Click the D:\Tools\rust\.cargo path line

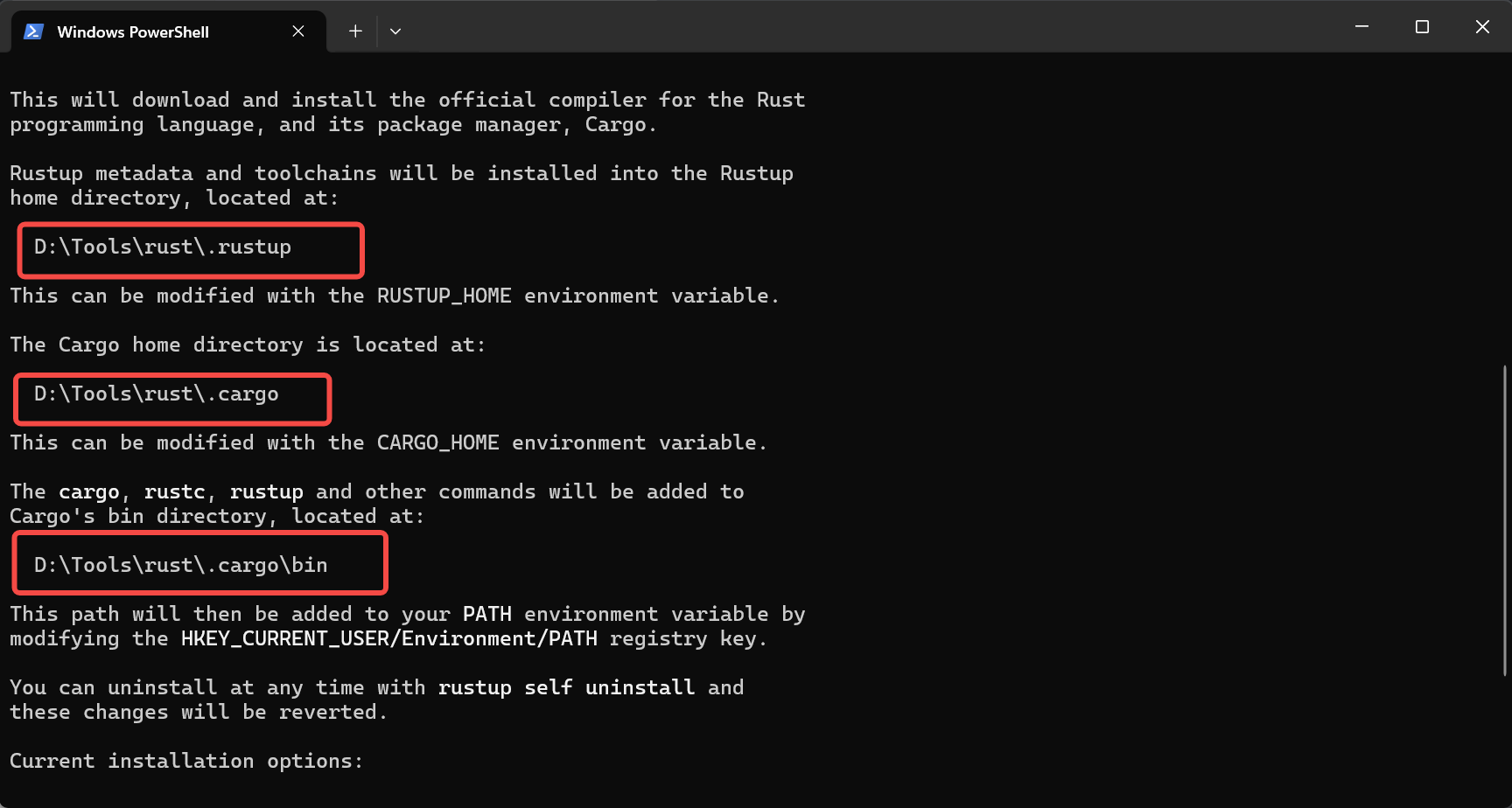(x=157, y=394)
